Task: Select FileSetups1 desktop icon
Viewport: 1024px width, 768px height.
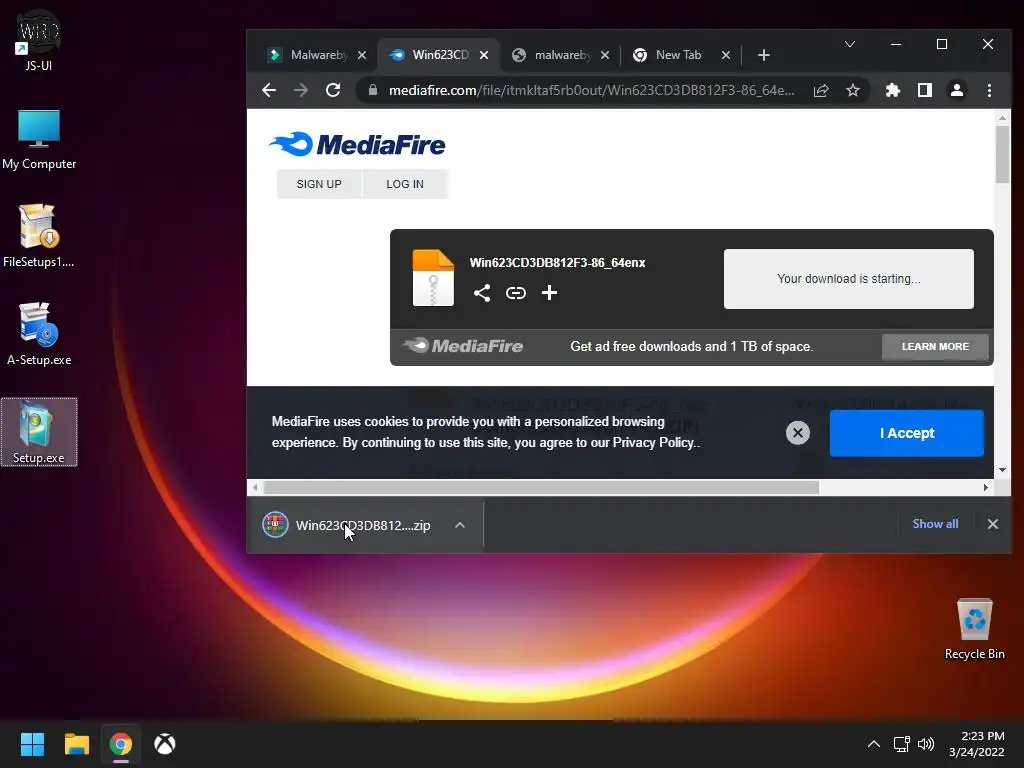Action: point(39,236)
